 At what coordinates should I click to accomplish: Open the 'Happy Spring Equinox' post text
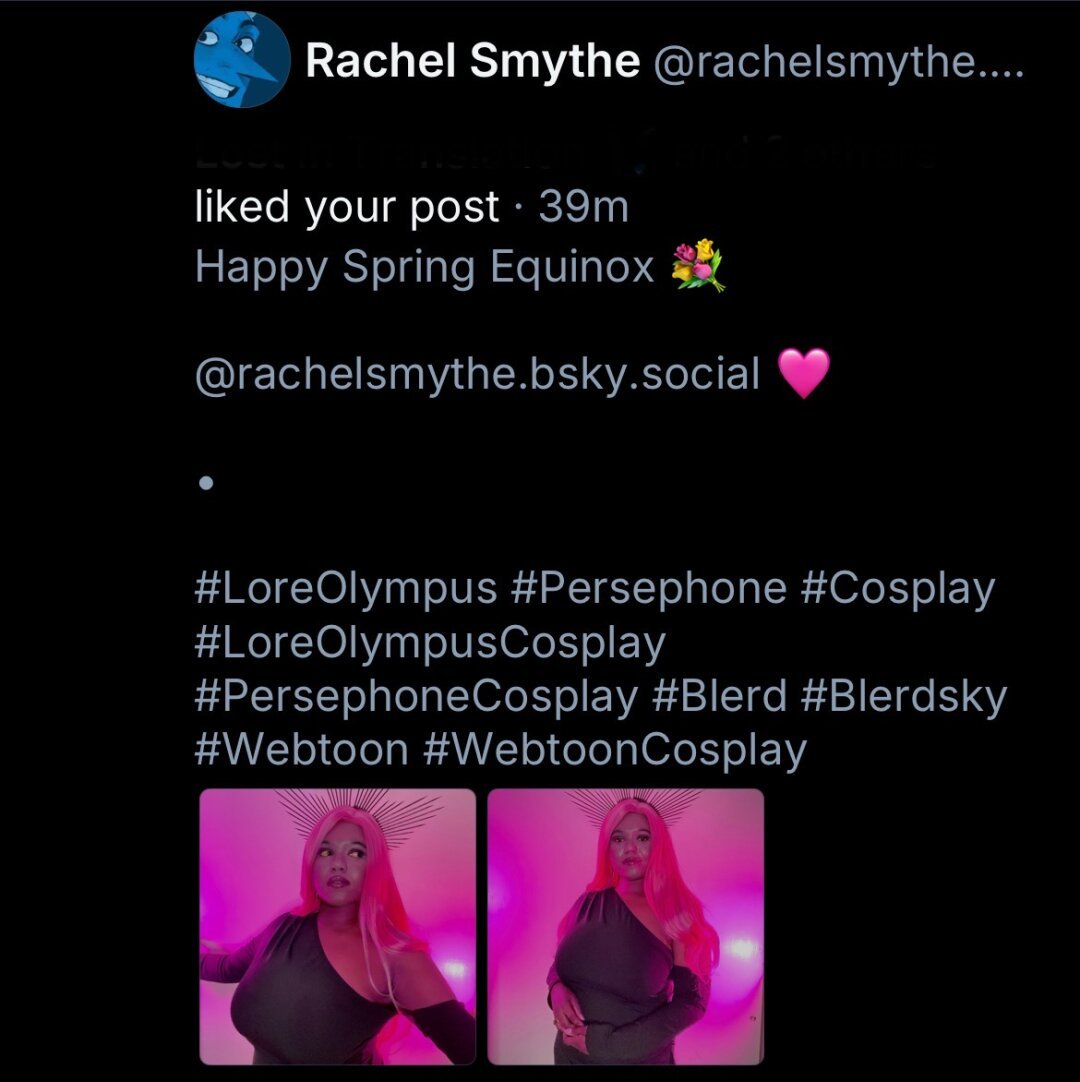(424, 268)
